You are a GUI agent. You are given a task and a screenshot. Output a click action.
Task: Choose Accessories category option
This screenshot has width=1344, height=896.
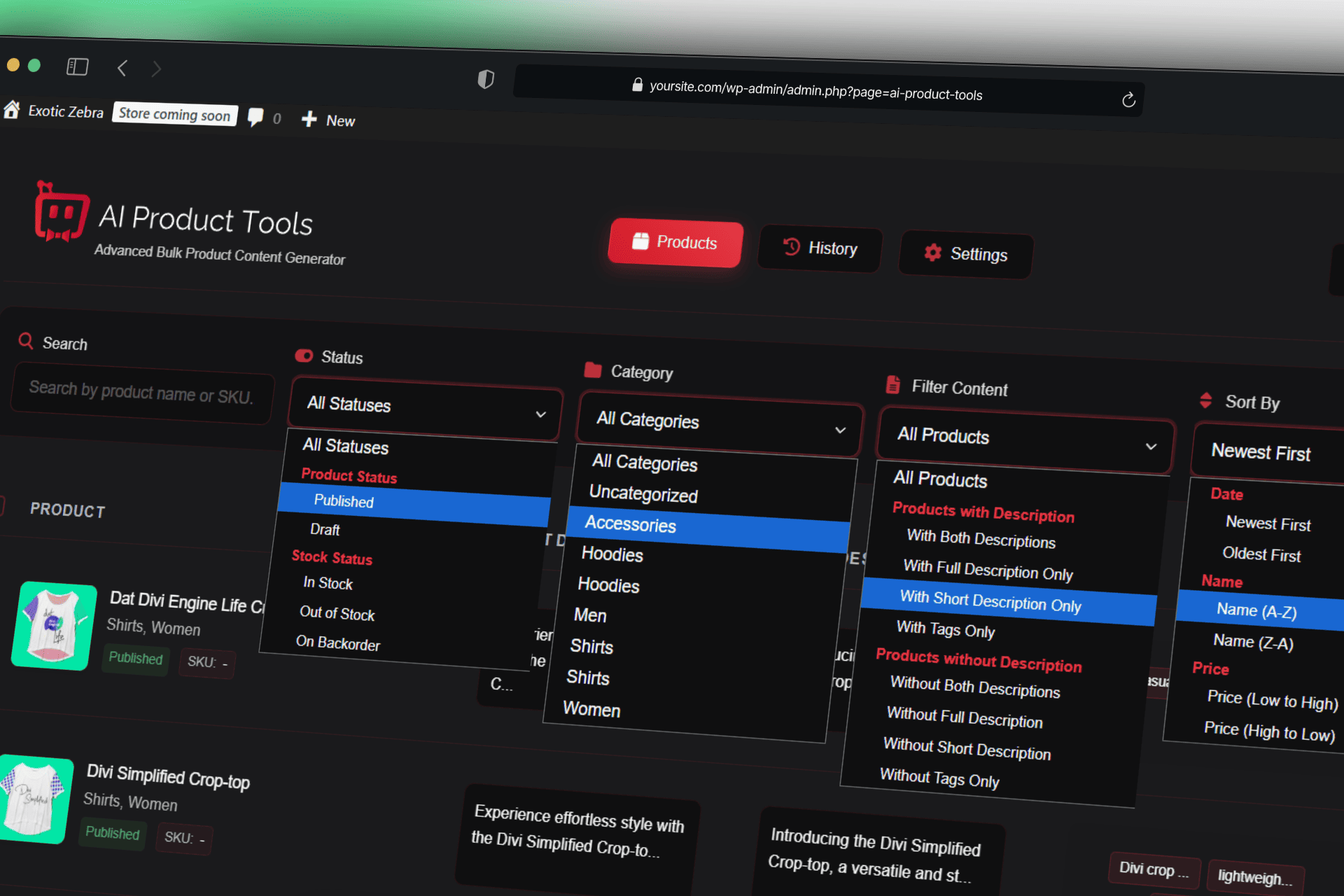(x=708, y=529)
